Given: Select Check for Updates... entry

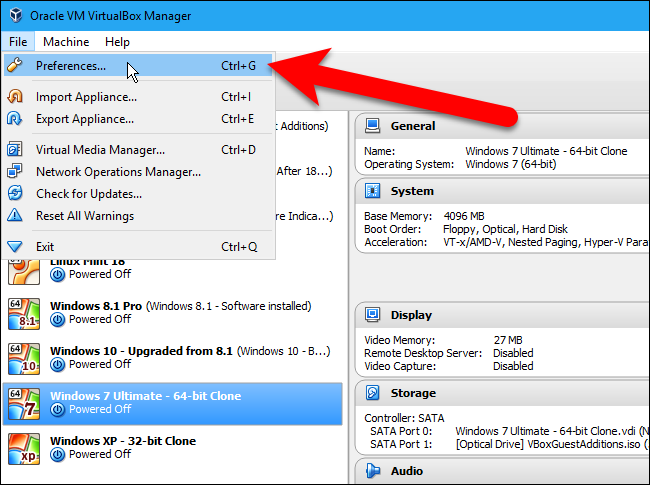Looking at the screenshot, I should [x=138, y=194].
